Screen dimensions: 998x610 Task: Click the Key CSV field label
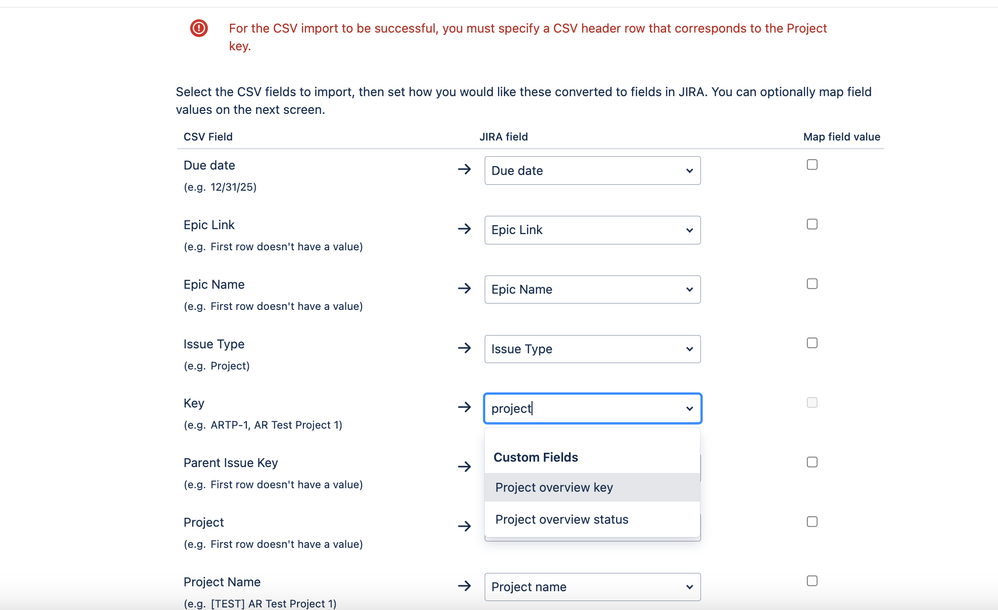click(194, 404)
